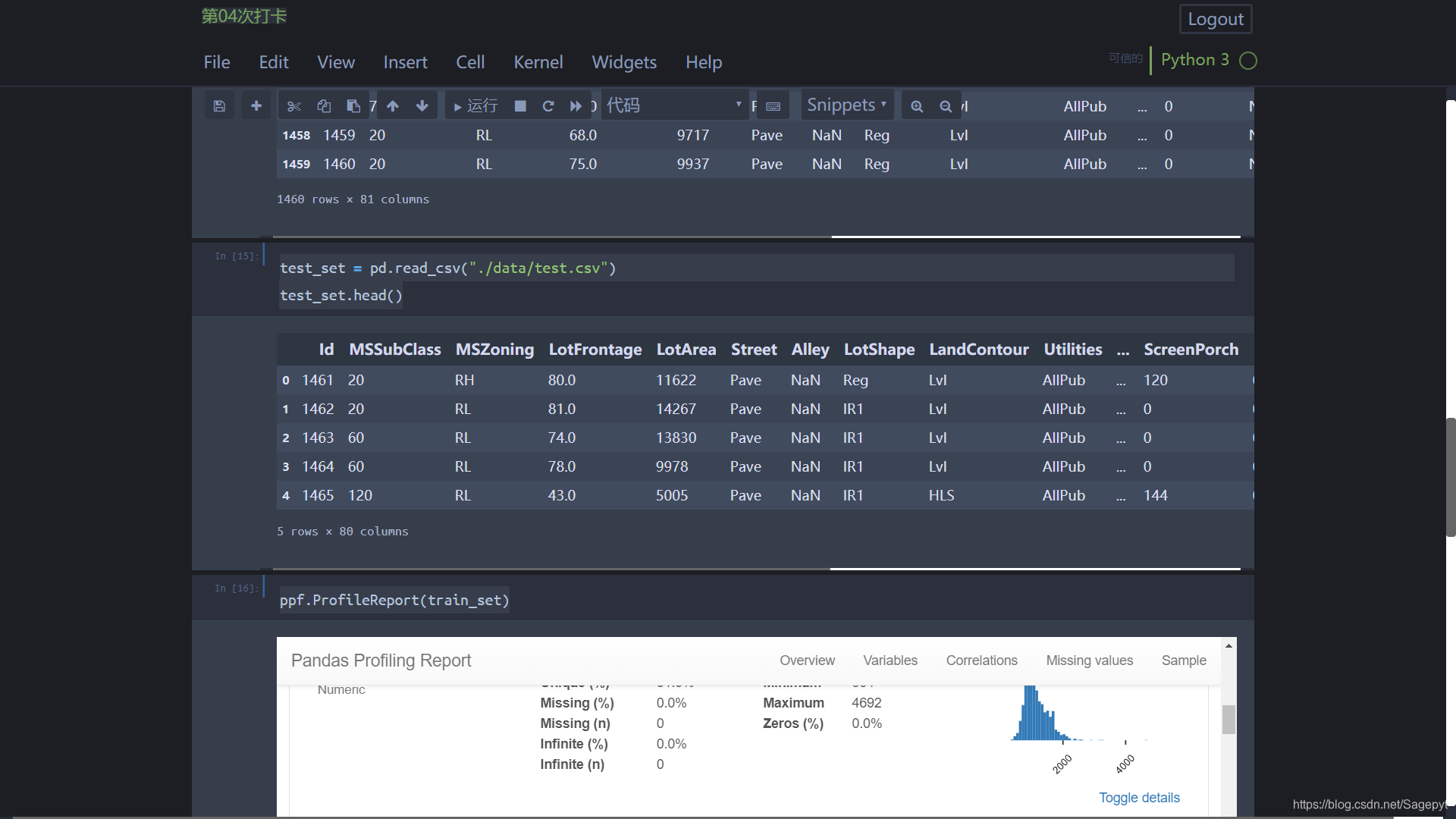This screenshot has width=1456, height=819.
Task: Click the histogram chart in report
Action: (x=1078, y=730)
